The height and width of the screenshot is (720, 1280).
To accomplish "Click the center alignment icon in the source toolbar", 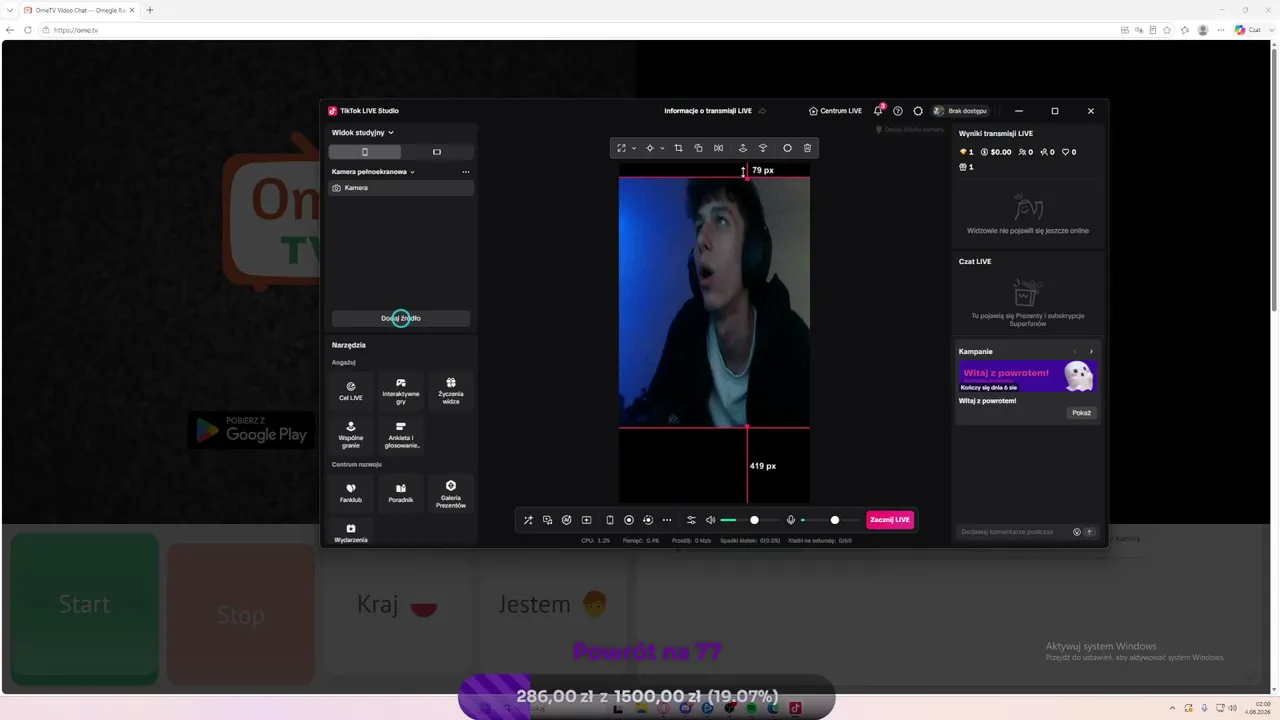I will (650, 148).
